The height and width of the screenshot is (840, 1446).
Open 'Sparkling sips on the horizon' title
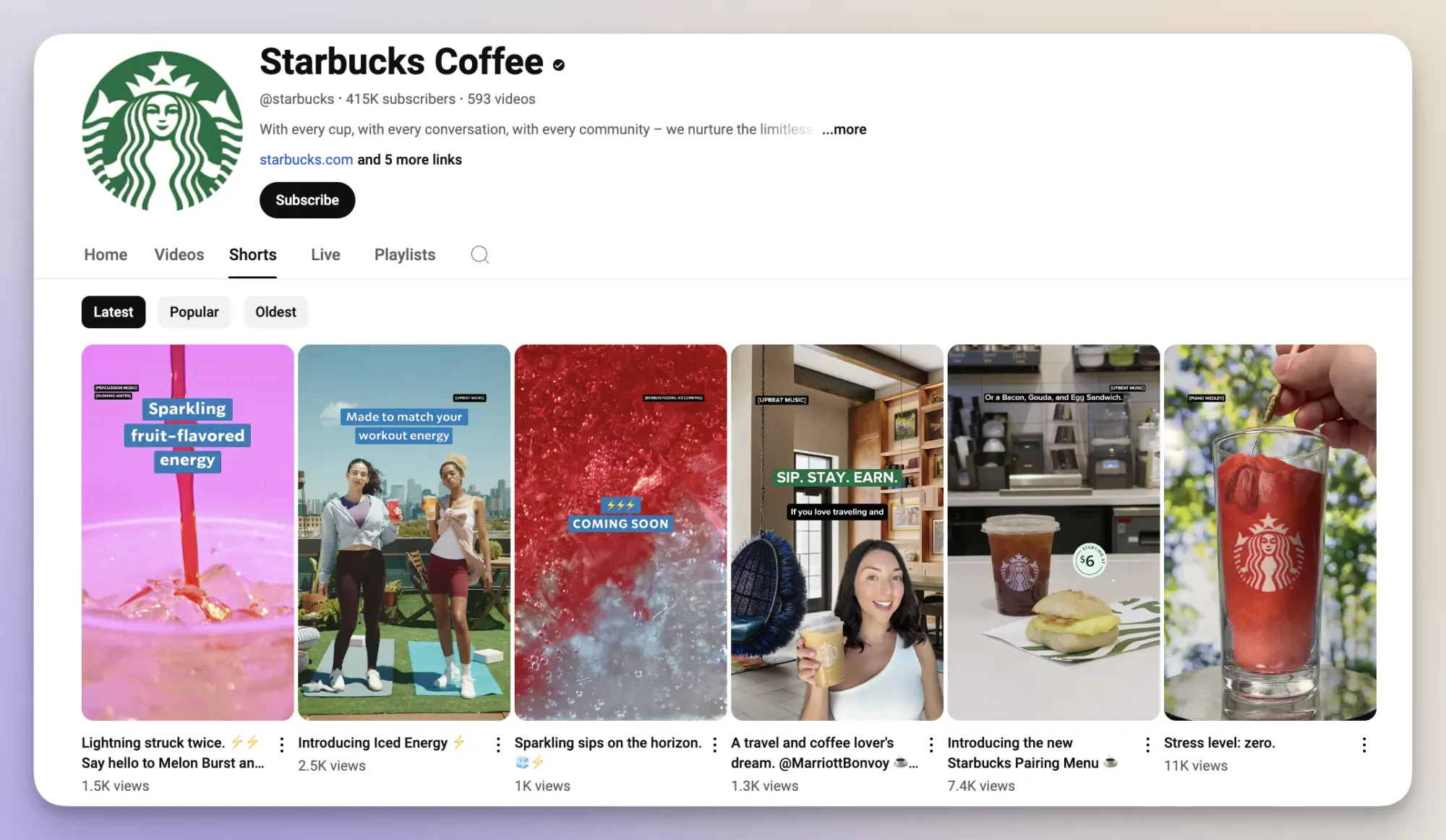(x=608, y=753)
